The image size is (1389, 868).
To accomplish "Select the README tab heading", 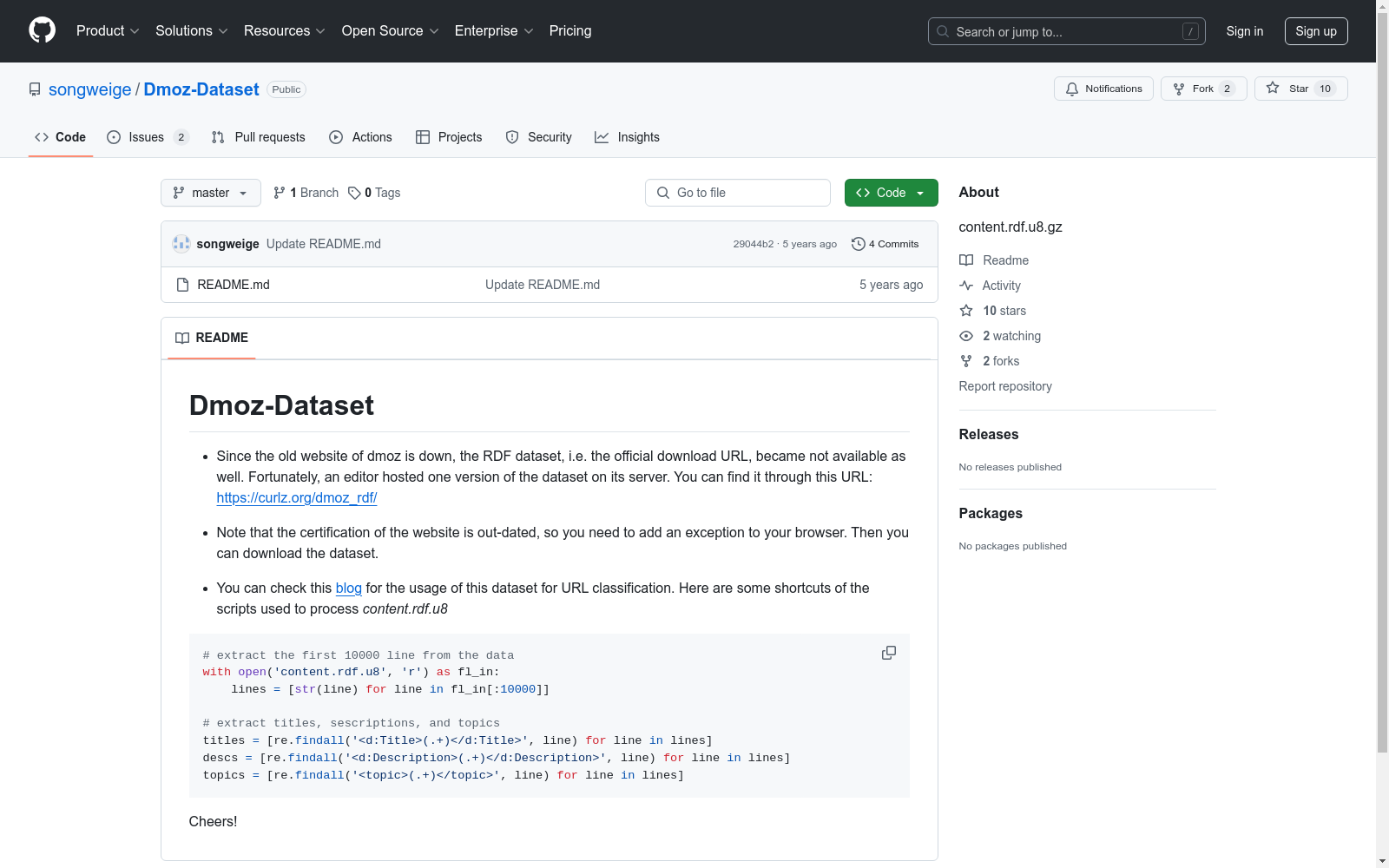I will 212,338.
